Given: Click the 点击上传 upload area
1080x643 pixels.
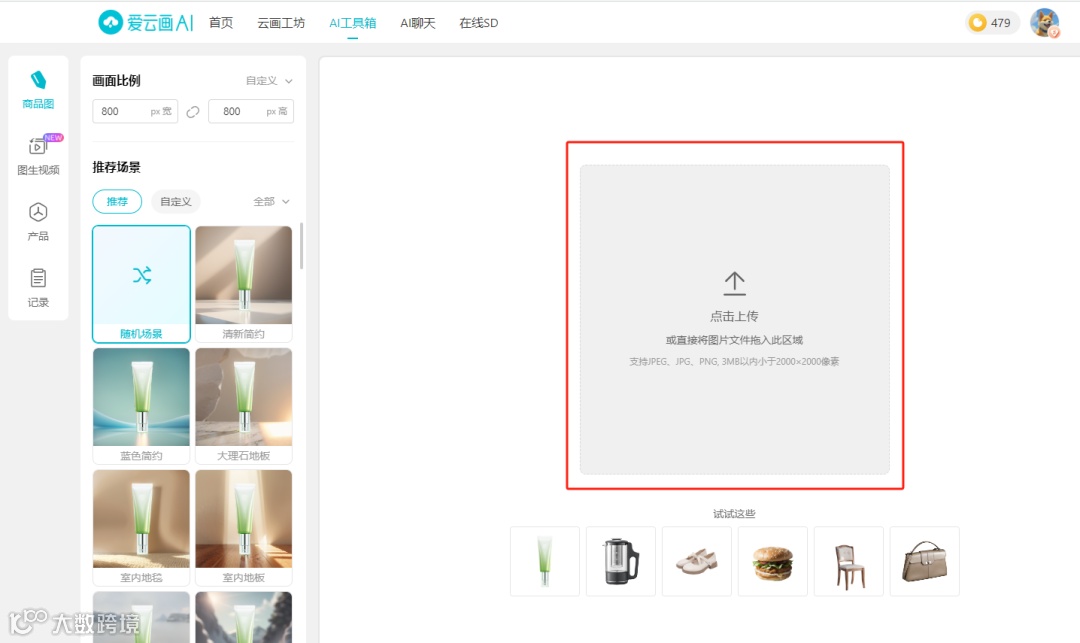Looking at the screenshot, I should [x=734, y=319].
